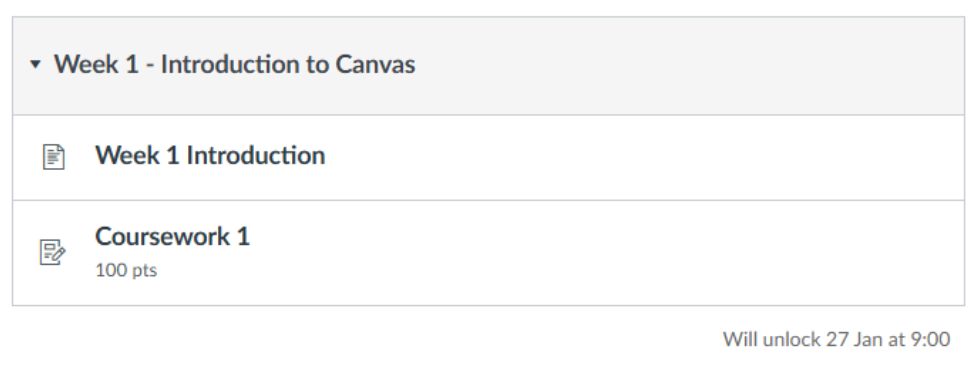975x367 pixels.
Task: Click the assignment icon beside Coursework 1
Action: (x=53, y=252)
